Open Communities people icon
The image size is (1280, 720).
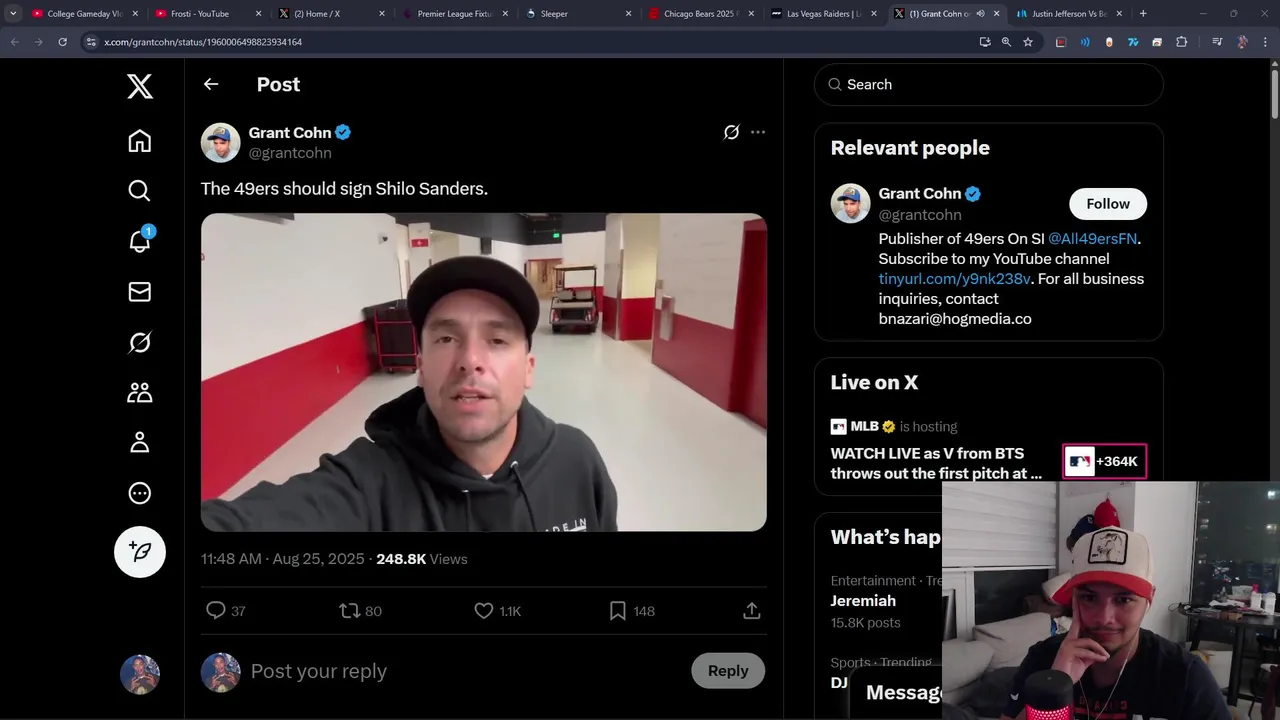[140, 392]
